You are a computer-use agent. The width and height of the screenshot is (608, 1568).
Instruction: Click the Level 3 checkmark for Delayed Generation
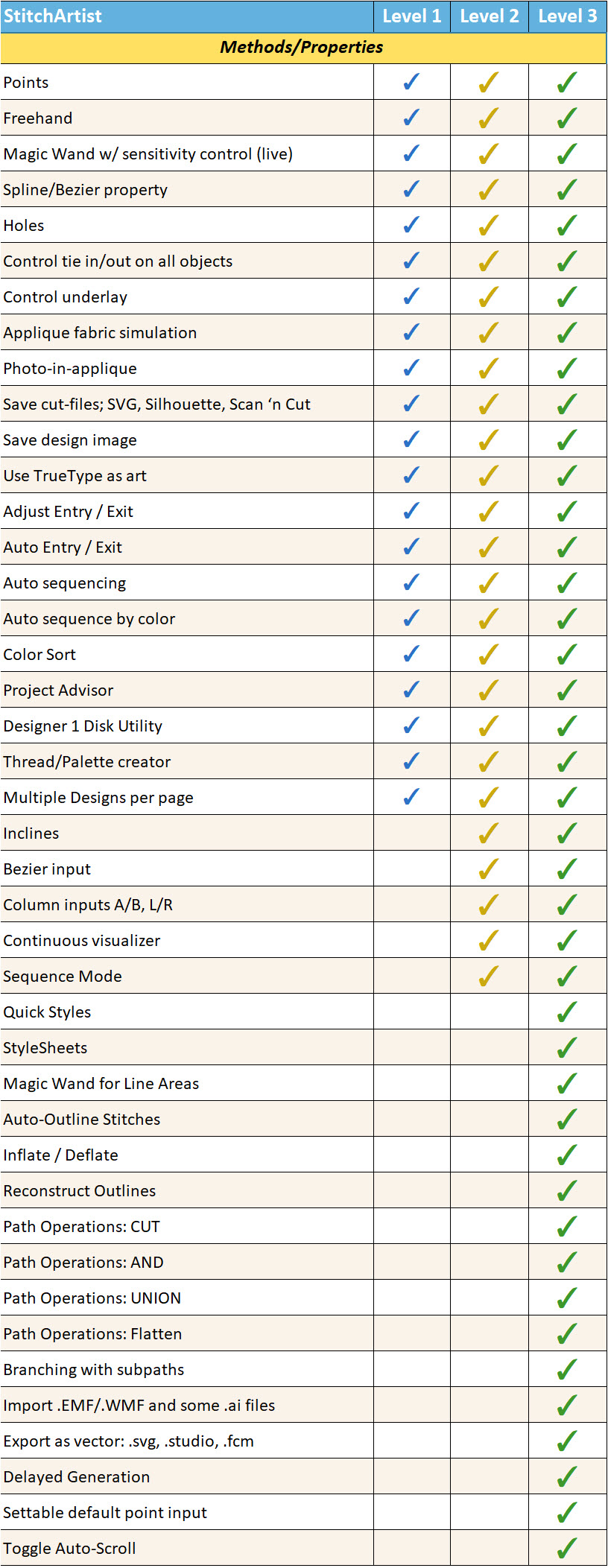pyautogui.click(x=567, y=1476)
